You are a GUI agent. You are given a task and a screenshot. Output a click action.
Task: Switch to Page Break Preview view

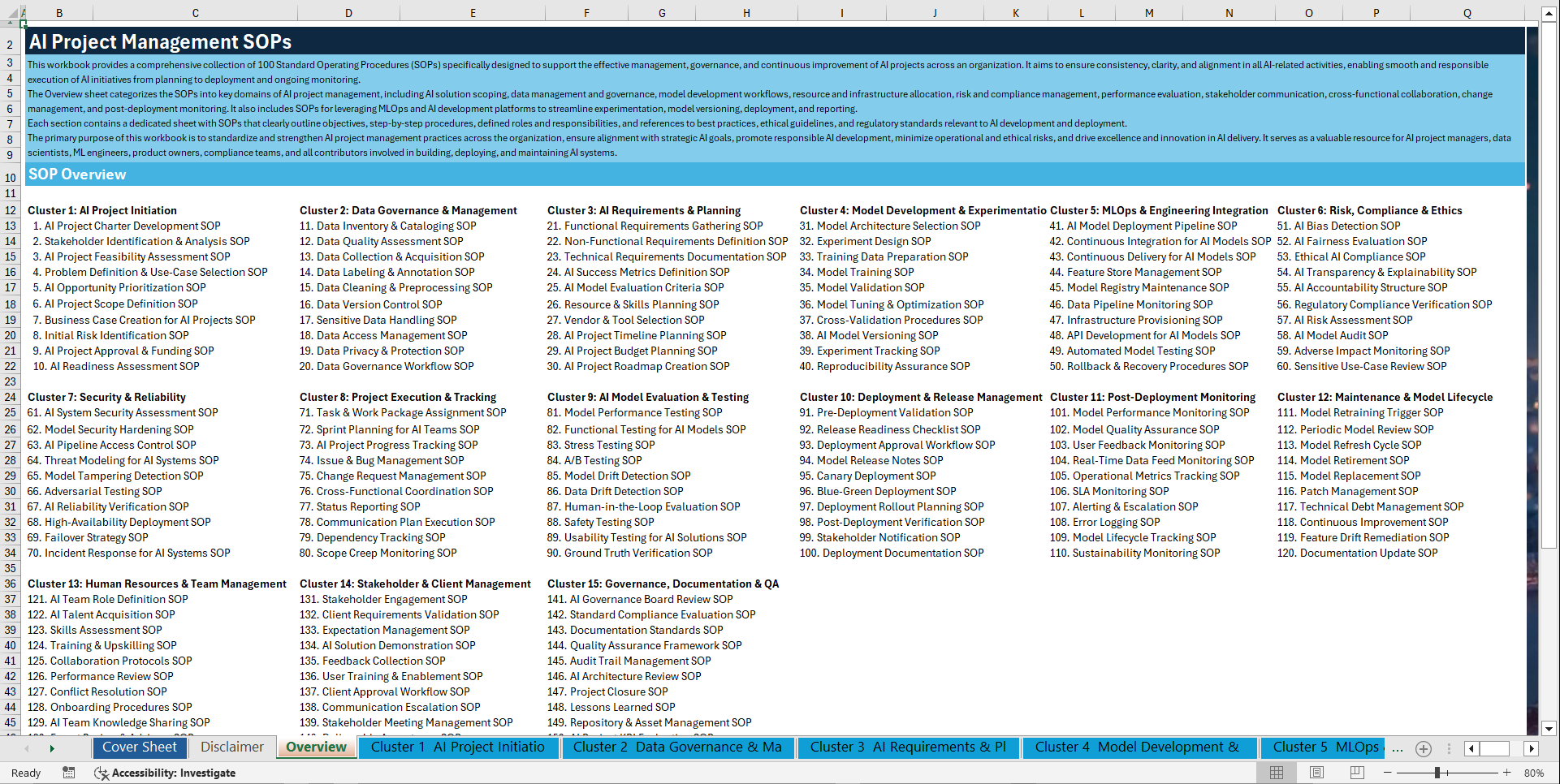click(x=1358, y=772)
